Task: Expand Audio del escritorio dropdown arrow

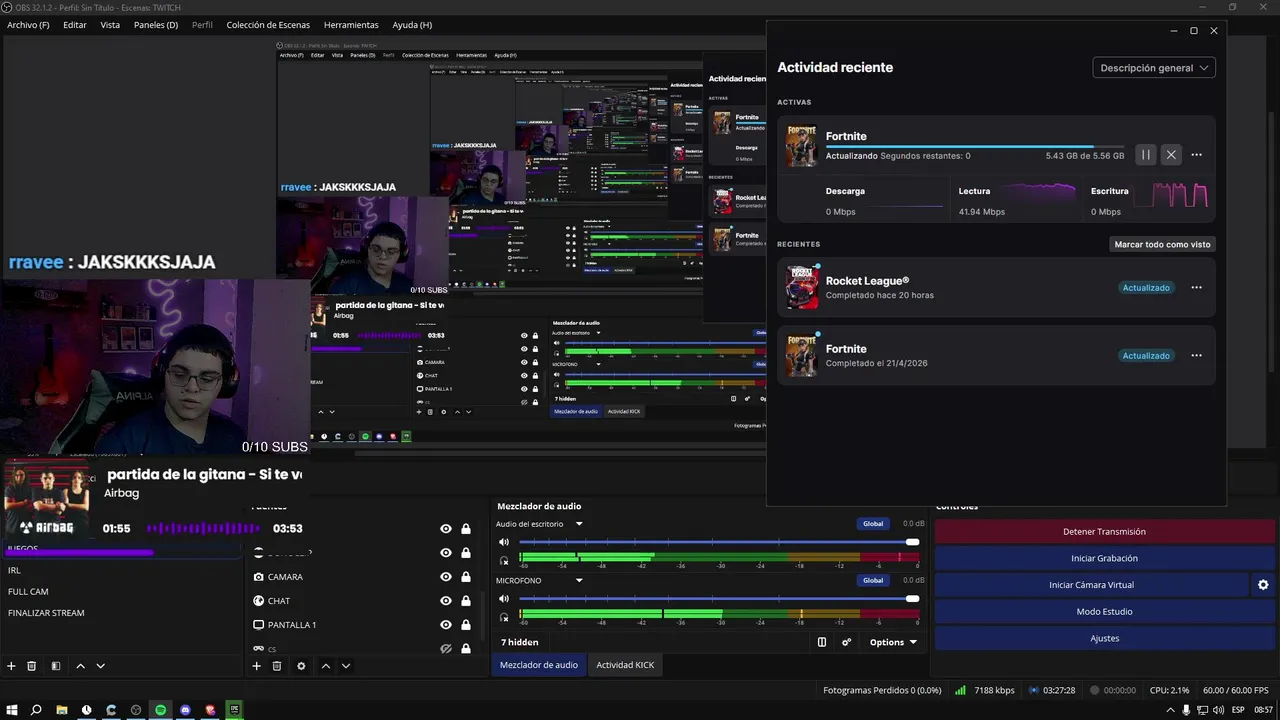Action: (578, 524)
